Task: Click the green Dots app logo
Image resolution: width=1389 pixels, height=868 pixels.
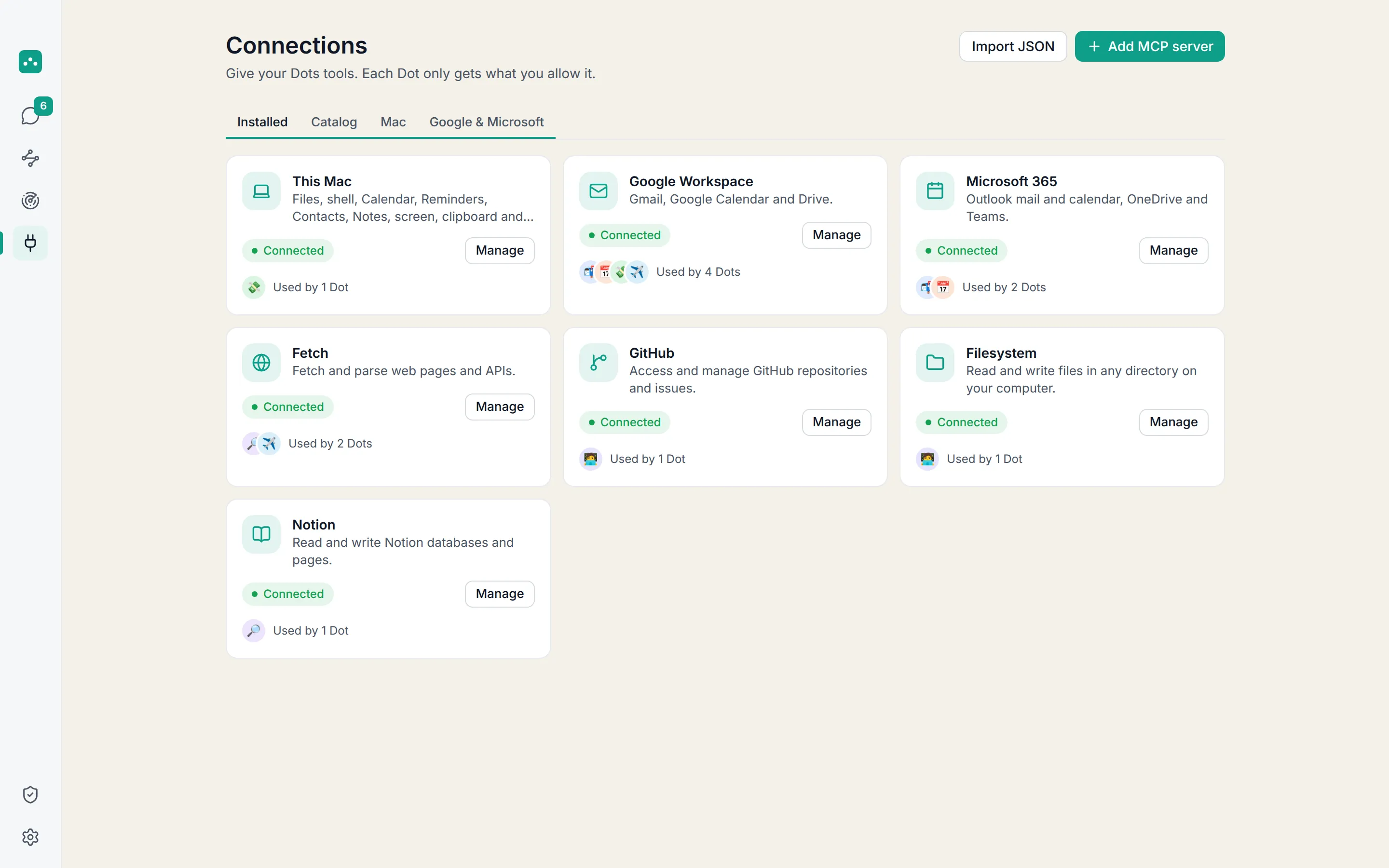Action: tap(30, 61)
